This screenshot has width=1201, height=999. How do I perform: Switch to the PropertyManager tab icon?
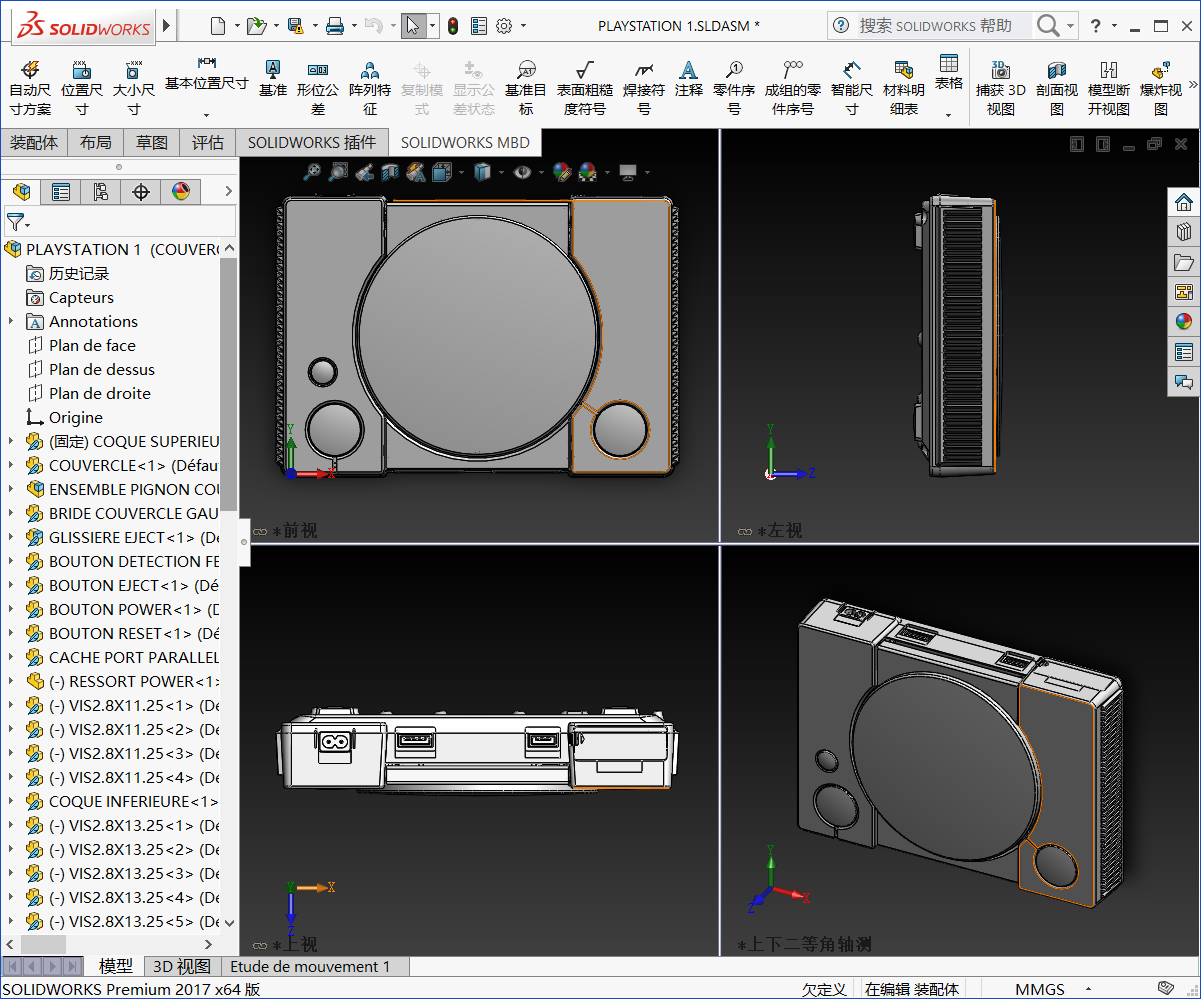(61, 191)
